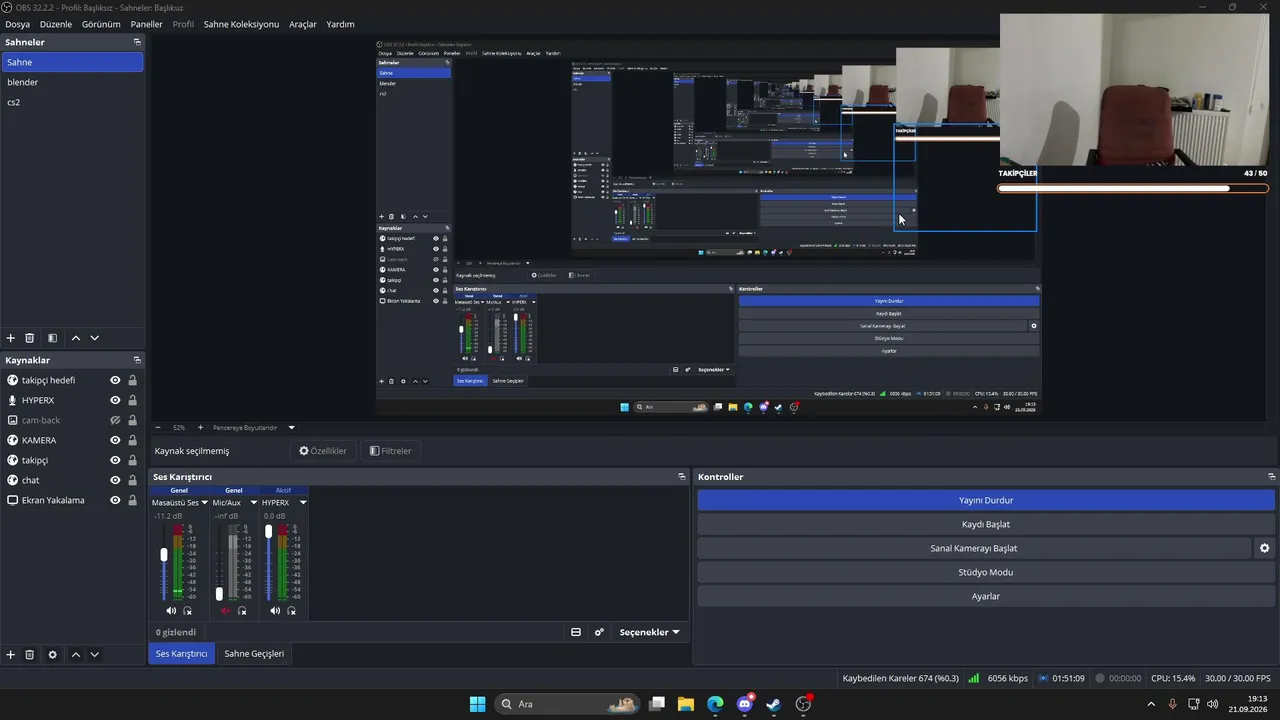The height and width of the screenshot is (720, 1280).
Task: Open the Dosya menu
Action: click(x=17, y=24)
